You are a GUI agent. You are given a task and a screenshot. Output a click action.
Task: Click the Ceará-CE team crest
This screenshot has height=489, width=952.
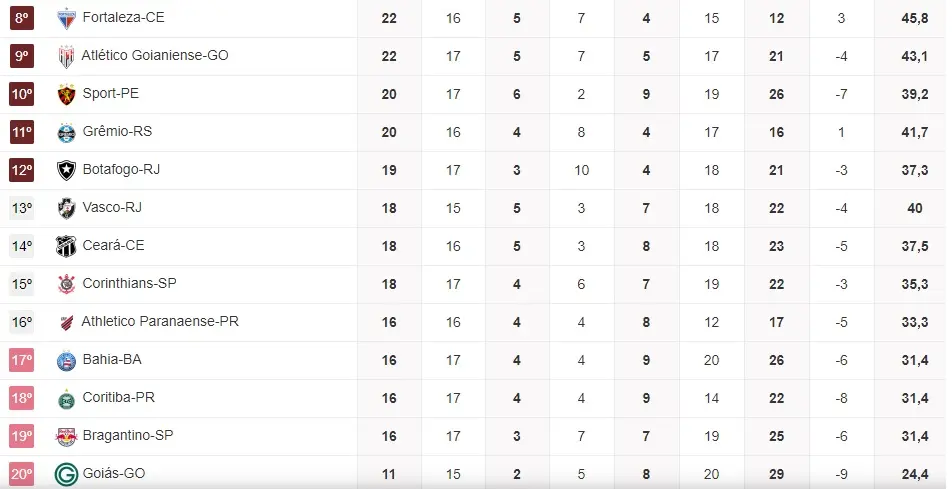pyautogui.click(x=67, y=246)
